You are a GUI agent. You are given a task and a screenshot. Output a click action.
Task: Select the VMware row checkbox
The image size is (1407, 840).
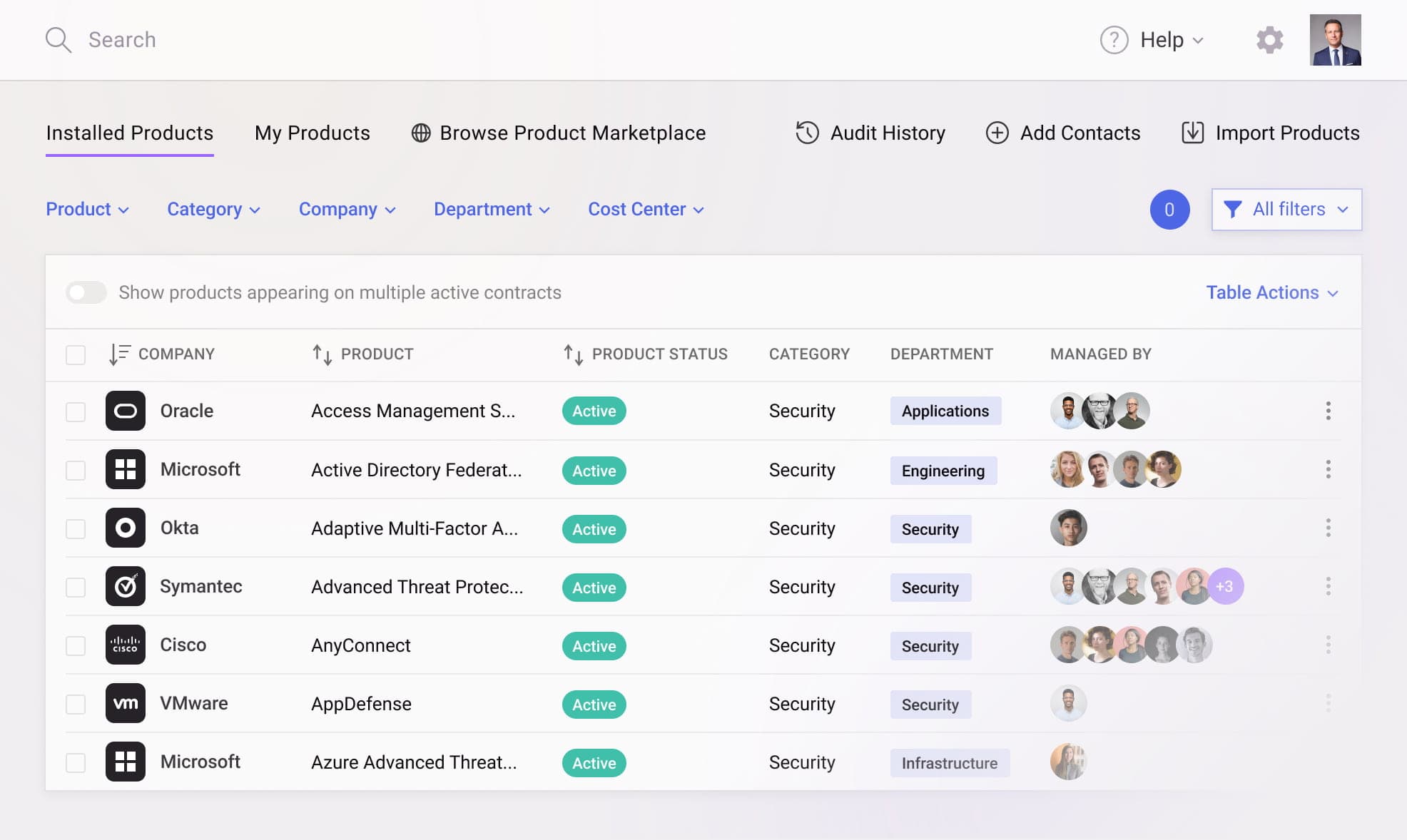[x=76, y=704]
